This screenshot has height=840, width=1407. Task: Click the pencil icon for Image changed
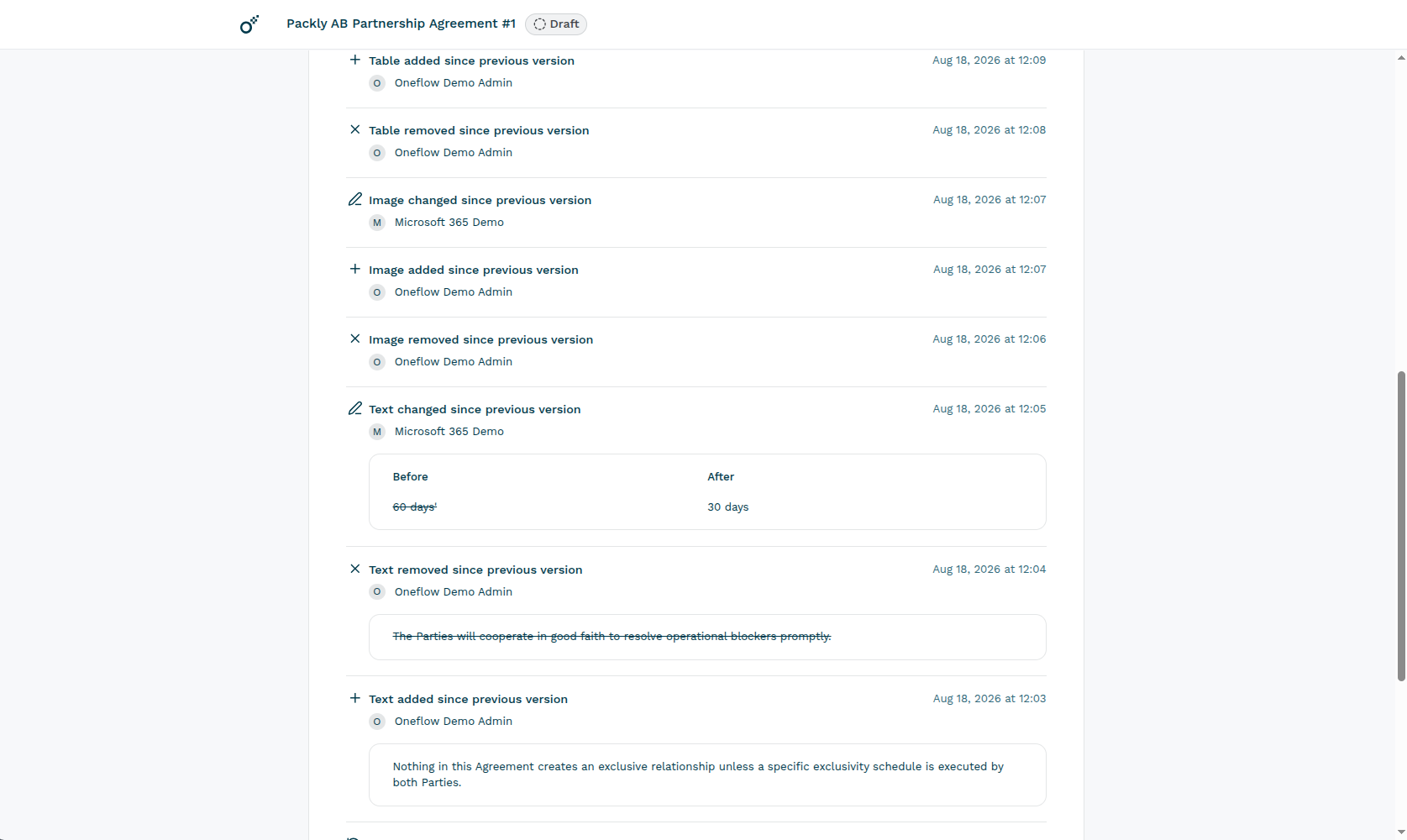(x=354, y=199)
